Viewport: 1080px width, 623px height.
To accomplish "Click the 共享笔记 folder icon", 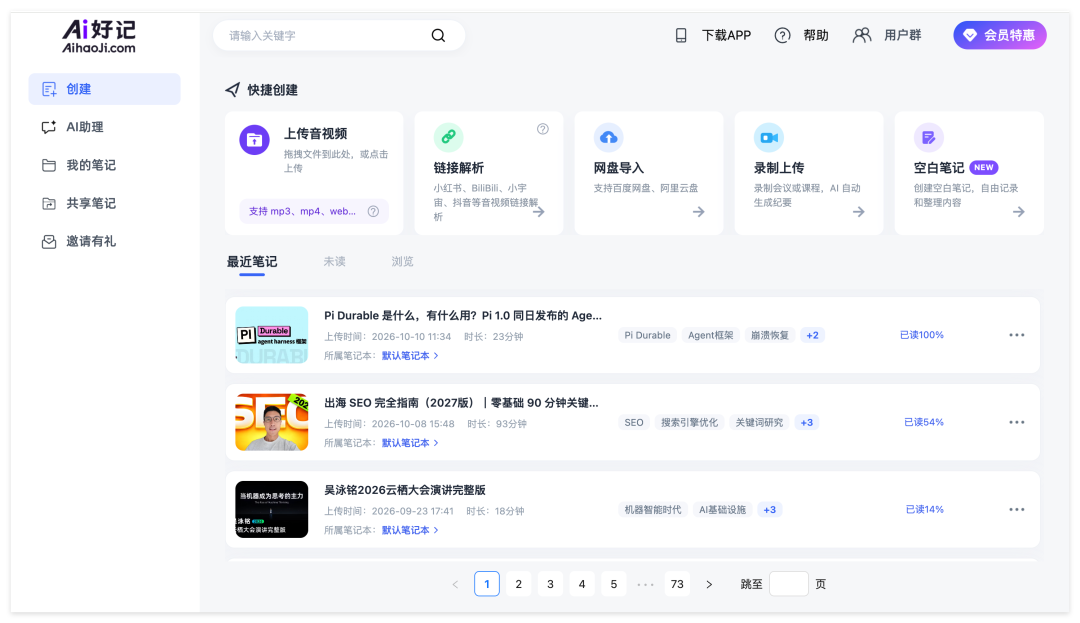I will 49,203.
